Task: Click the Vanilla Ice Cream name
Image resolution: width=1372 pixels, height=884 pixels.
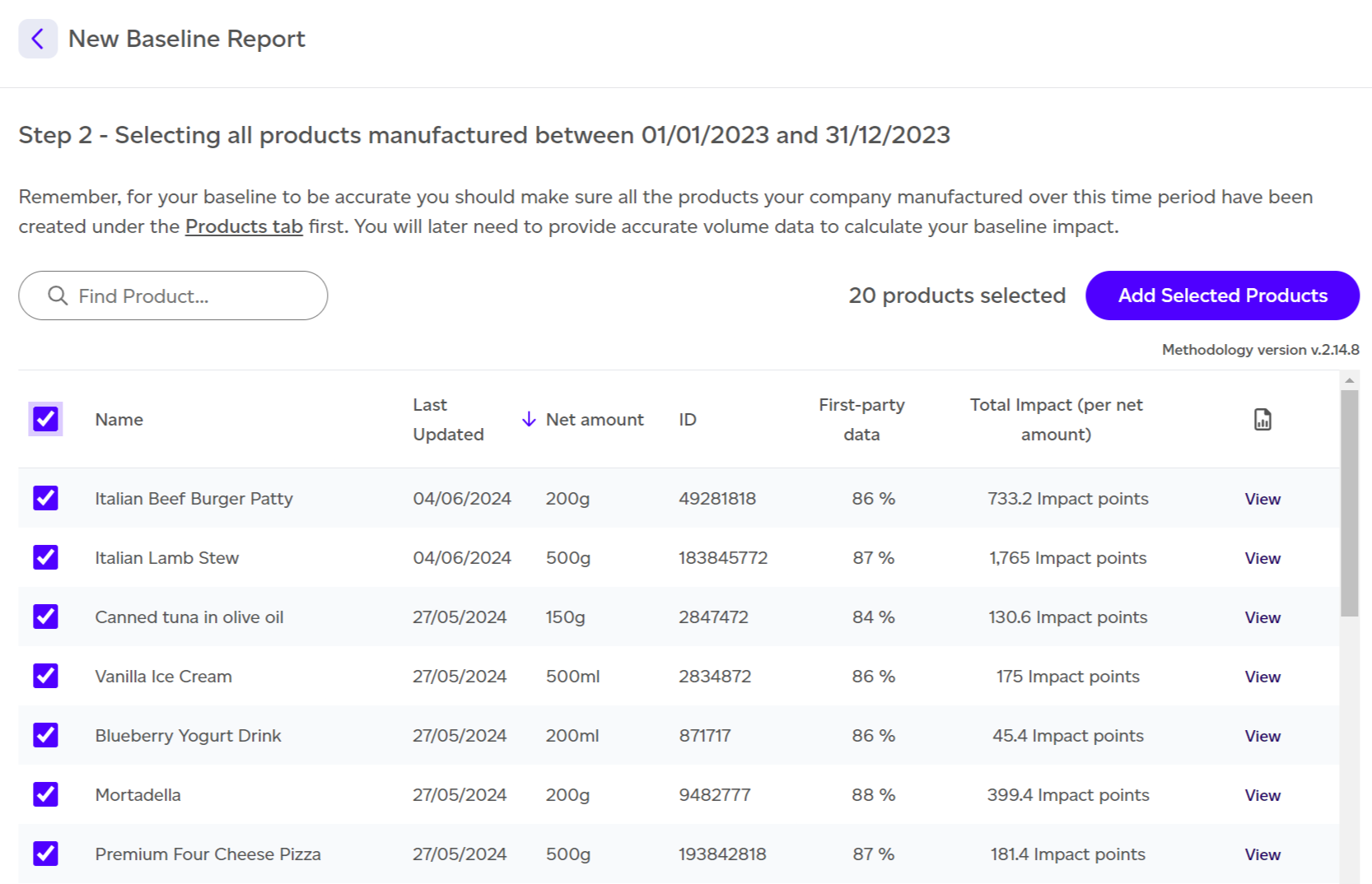Action: (x=163, y=677)
